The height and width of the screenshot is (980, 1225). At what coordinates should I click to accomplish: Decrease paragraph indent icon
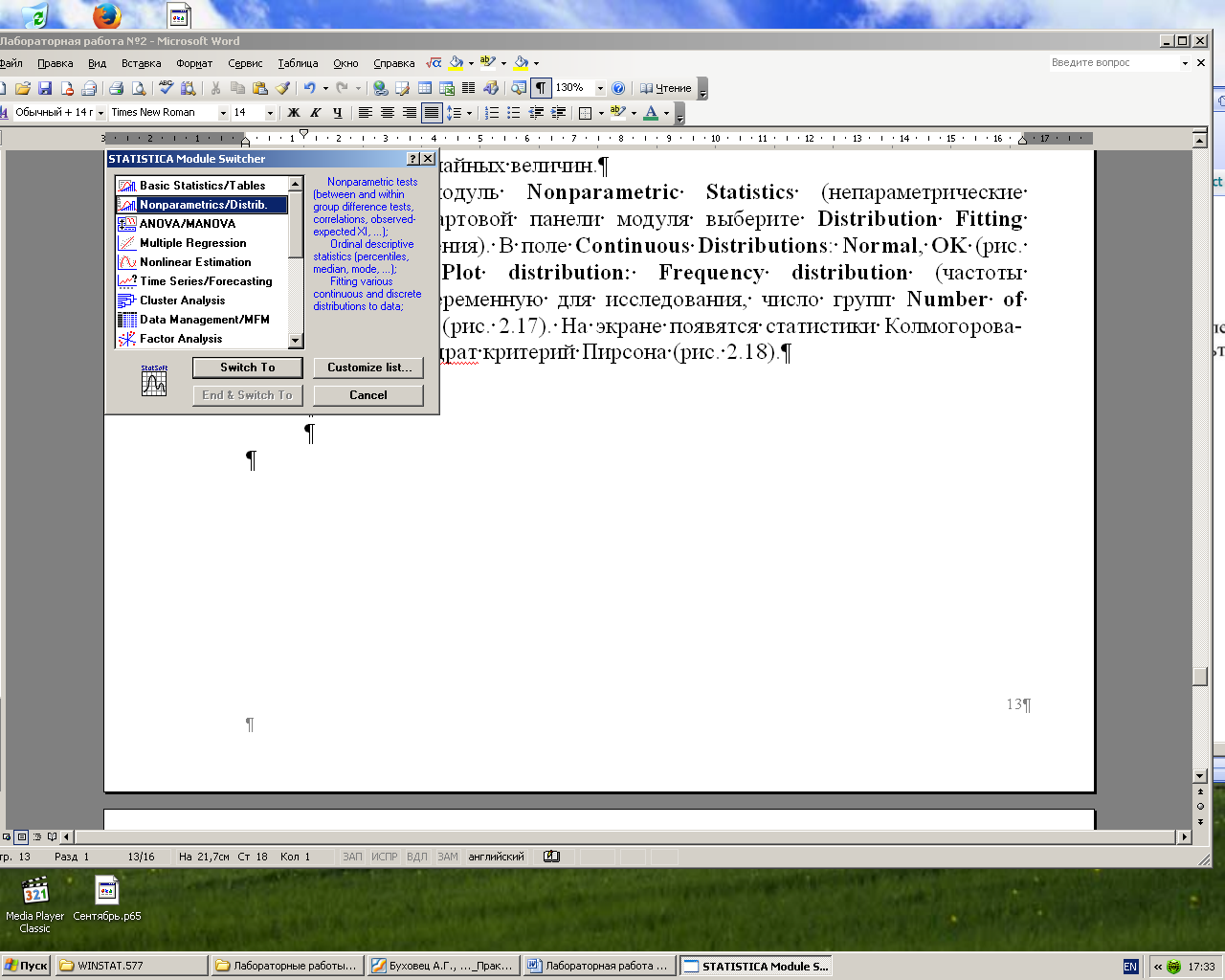tap(536, 113)
